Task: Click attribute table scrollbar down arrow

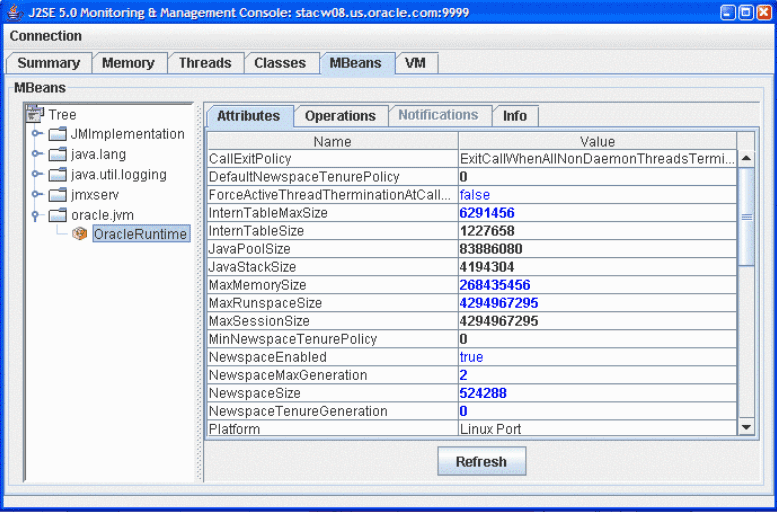Action: (x=746, y=428)
